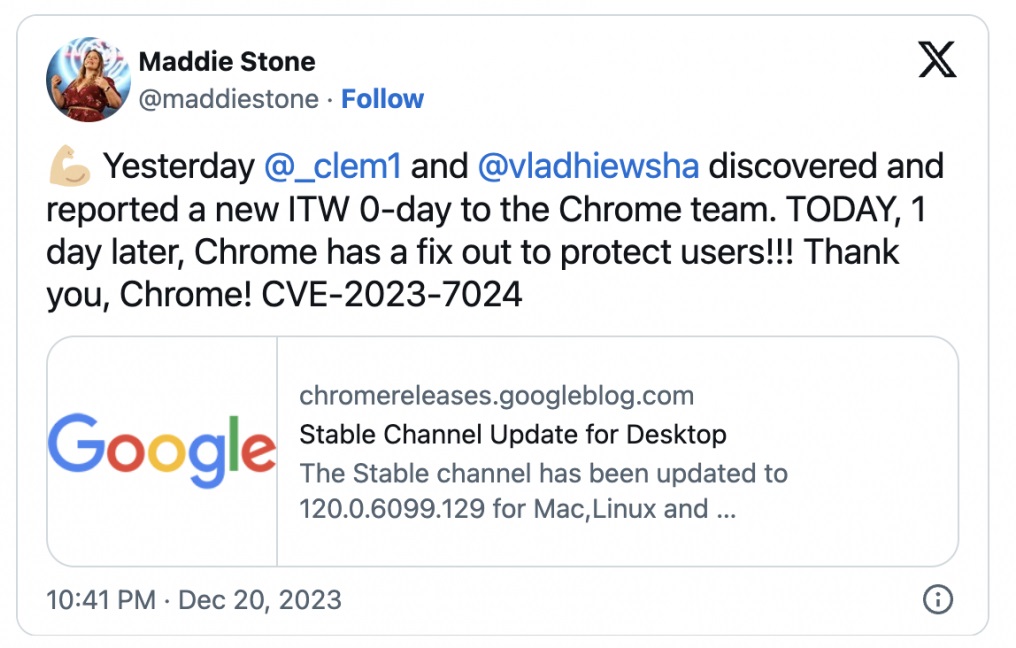The image size is (1016, 648).
Task: Click the chromereleases.googleblog.com domain text
Action: pos(496,395)
